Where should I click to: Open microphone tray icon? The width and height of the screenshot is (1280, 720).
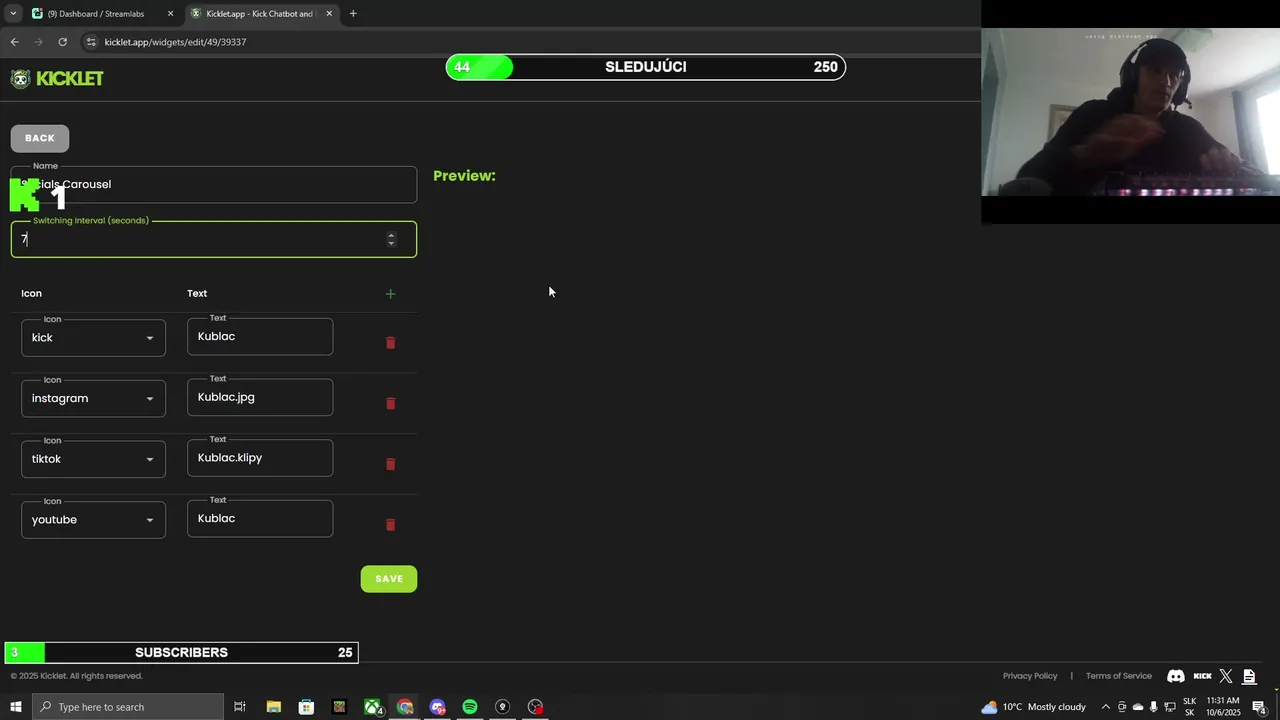1153,707
